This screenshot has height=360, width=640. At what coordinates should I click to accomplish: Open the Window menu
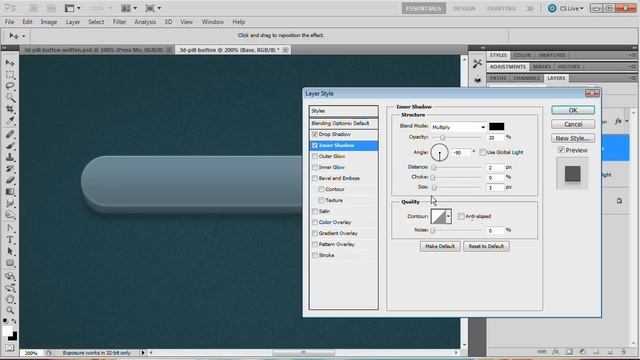[213, 22]
